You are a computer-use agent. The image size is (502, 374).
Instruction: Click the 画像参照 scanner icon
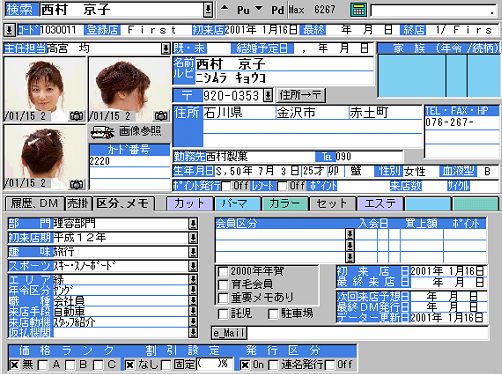(102, 132)
